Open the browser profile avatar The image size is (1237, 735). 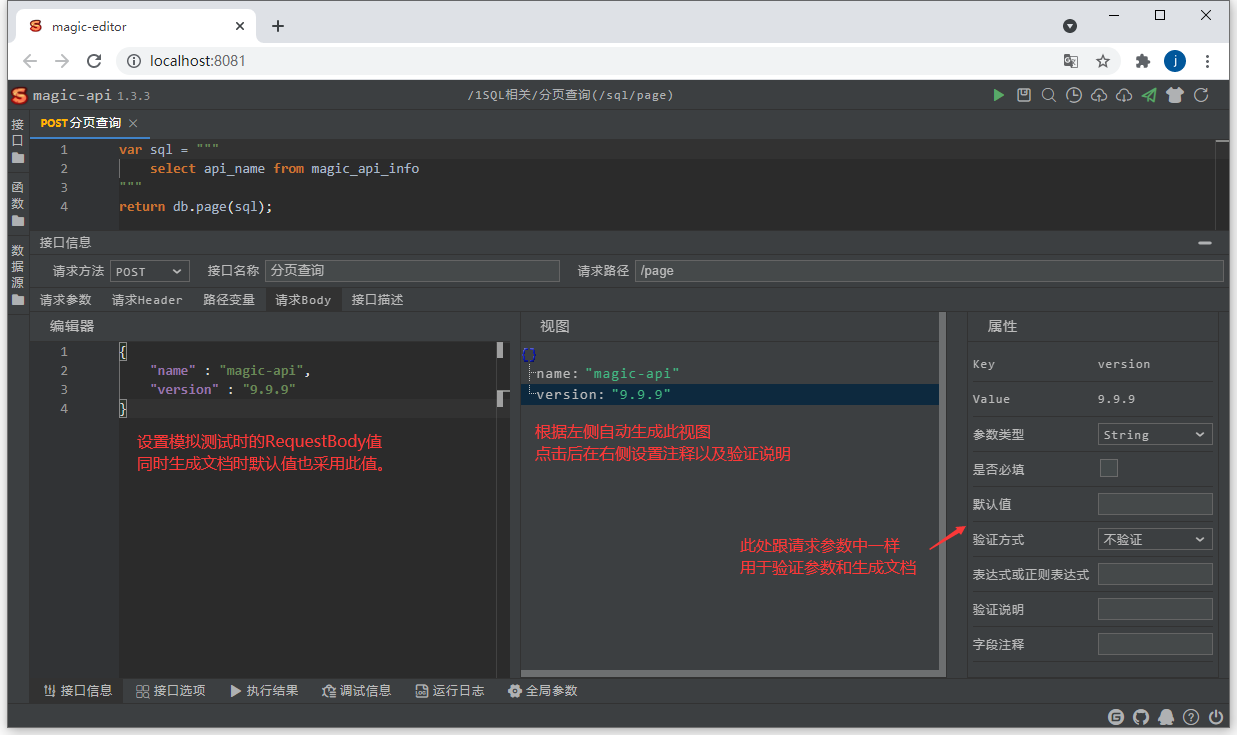tap(1175, 61)
